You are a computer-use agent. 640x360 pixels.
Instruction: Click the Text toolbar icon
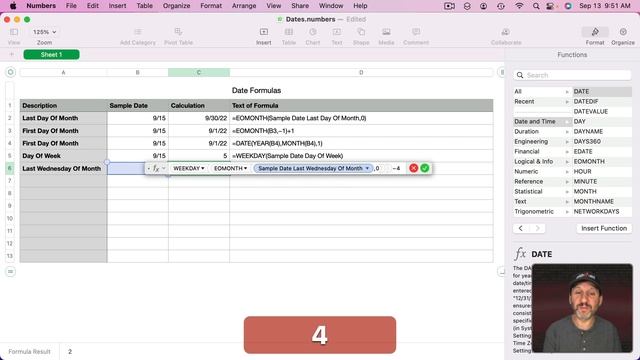337,32
